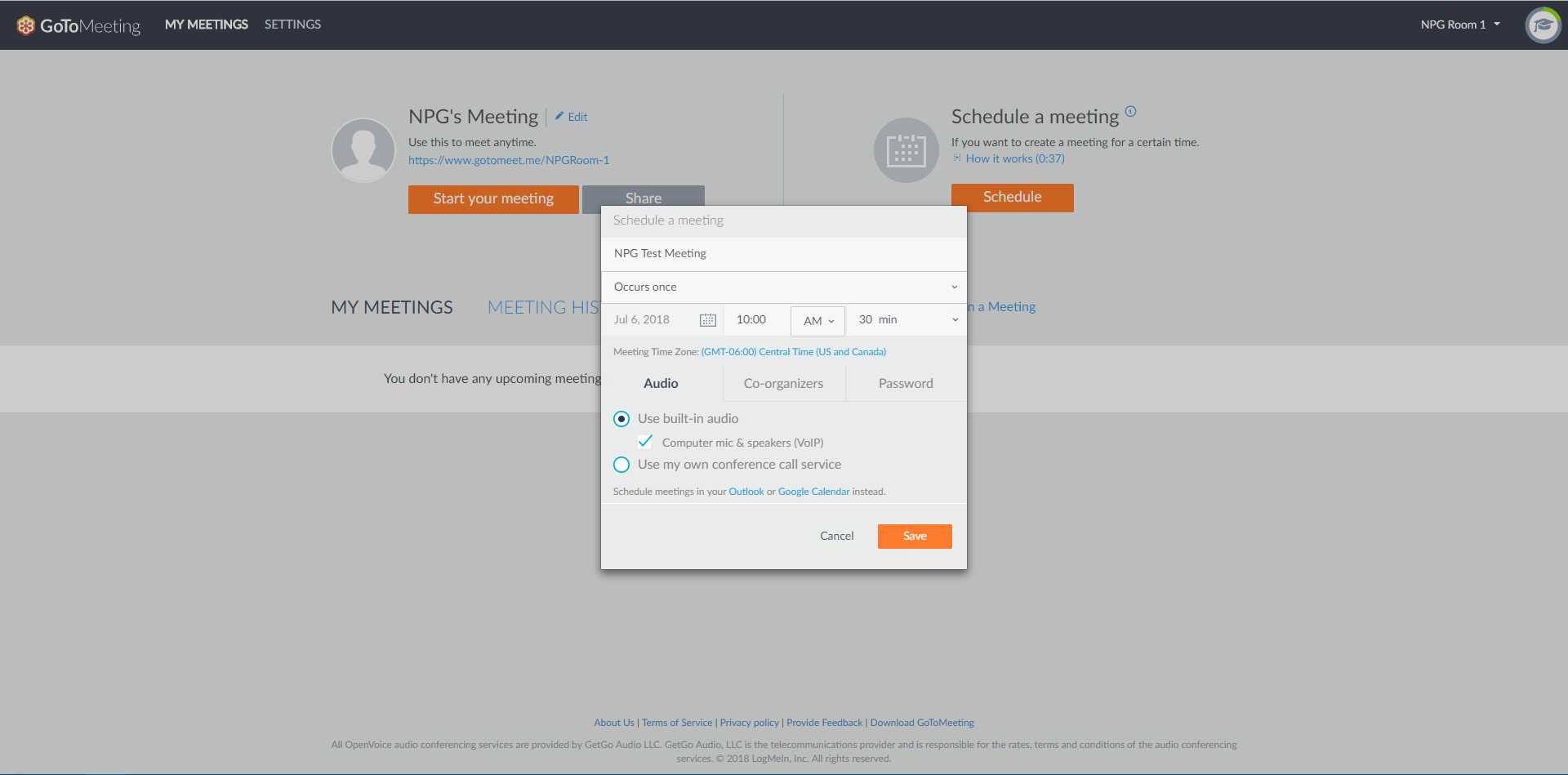Toggle Computer mic & speakers (VoIP) checkbox
The image size is (1568, 775).
[645, 442]
